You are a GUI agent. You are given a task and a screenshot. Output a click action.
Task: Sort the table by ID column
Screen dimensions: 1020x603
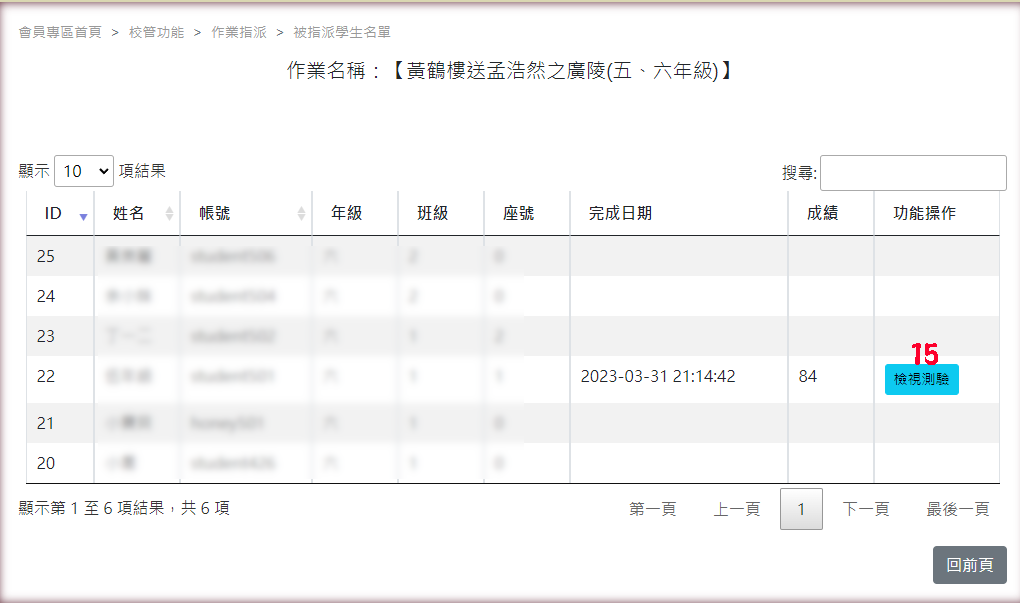[x=60, y=213]
